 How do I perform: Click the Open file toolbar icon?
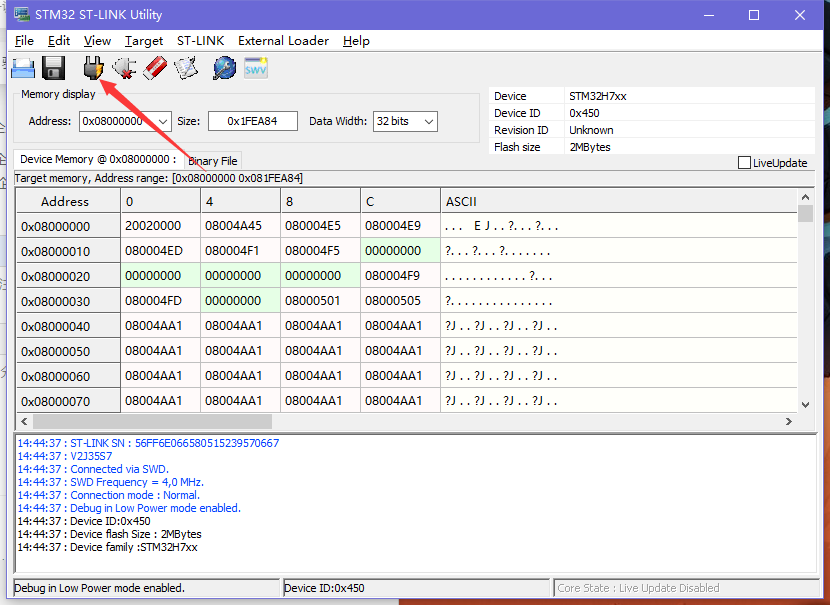(23, 68)
